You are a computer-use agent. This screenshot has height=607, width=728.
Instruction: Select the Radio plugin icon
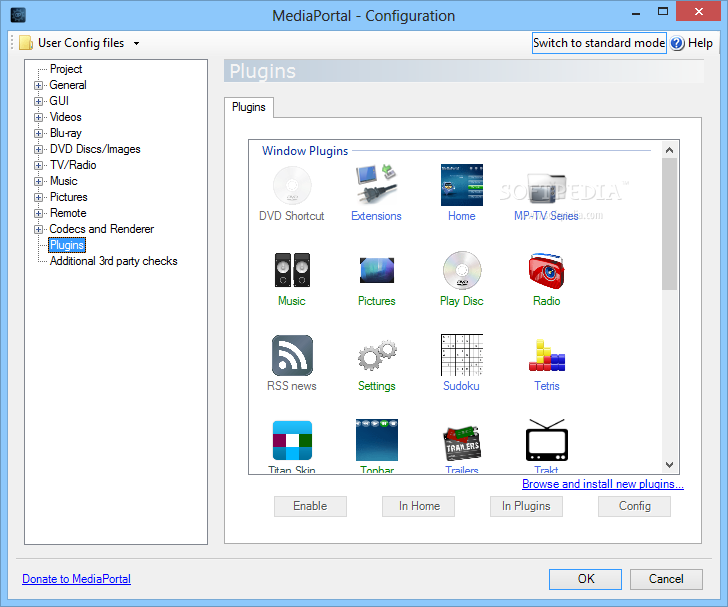[x=546, y=270]
